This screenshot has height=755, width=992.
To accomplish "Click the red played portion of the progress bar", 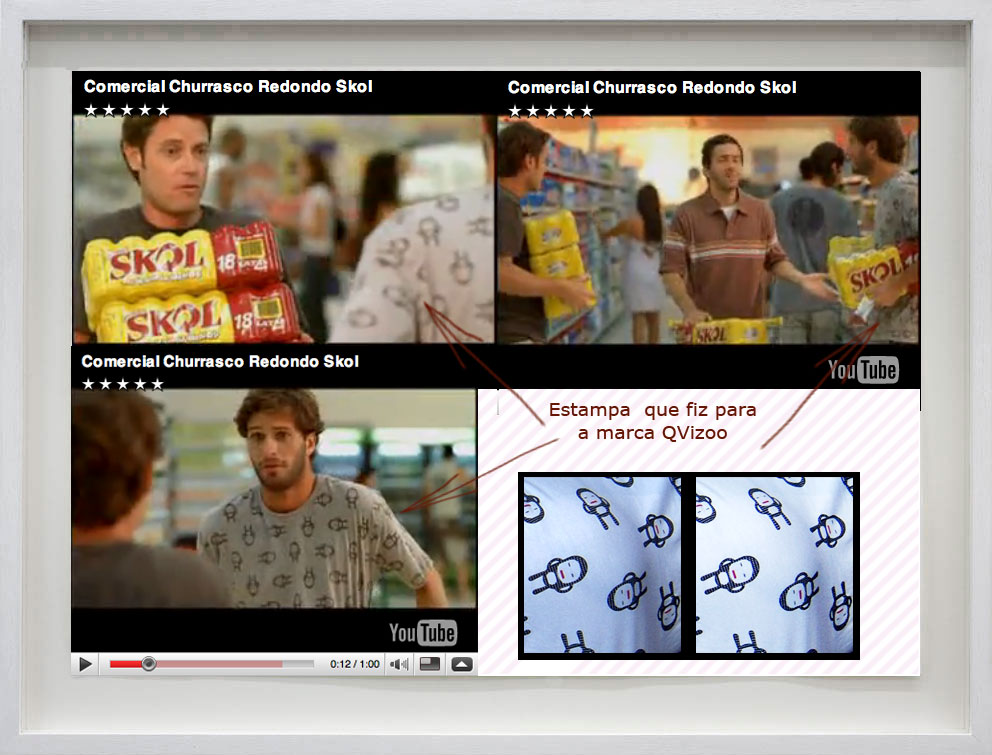I will [x=126, y=664].
